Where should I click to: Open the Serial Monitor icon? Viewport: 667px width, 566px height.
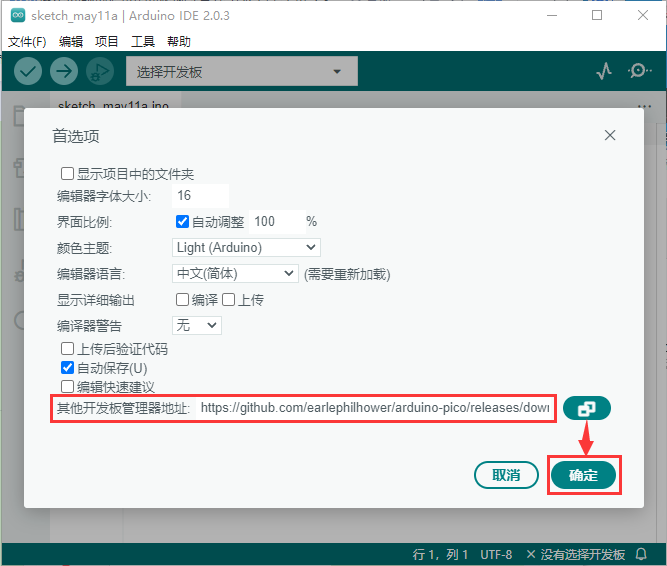click(x=639, y=71)
